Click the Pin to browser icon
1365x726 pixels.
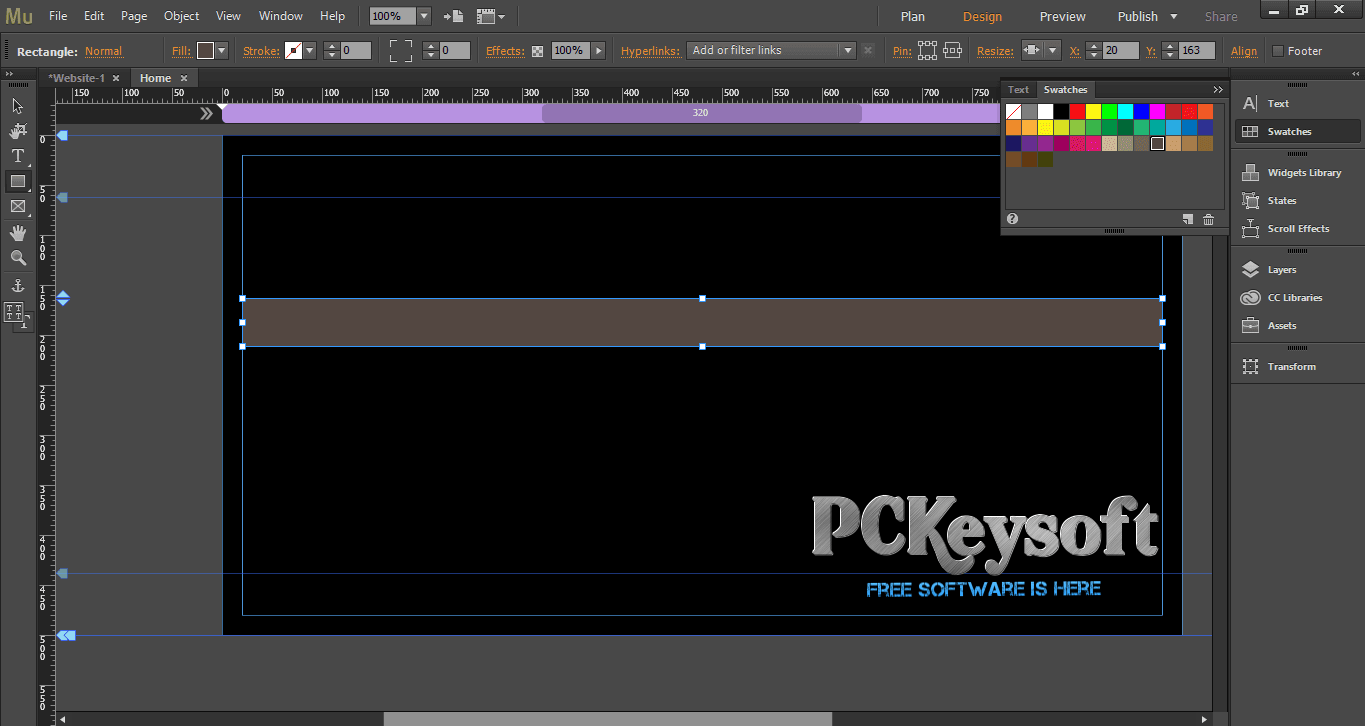(928, 50)
